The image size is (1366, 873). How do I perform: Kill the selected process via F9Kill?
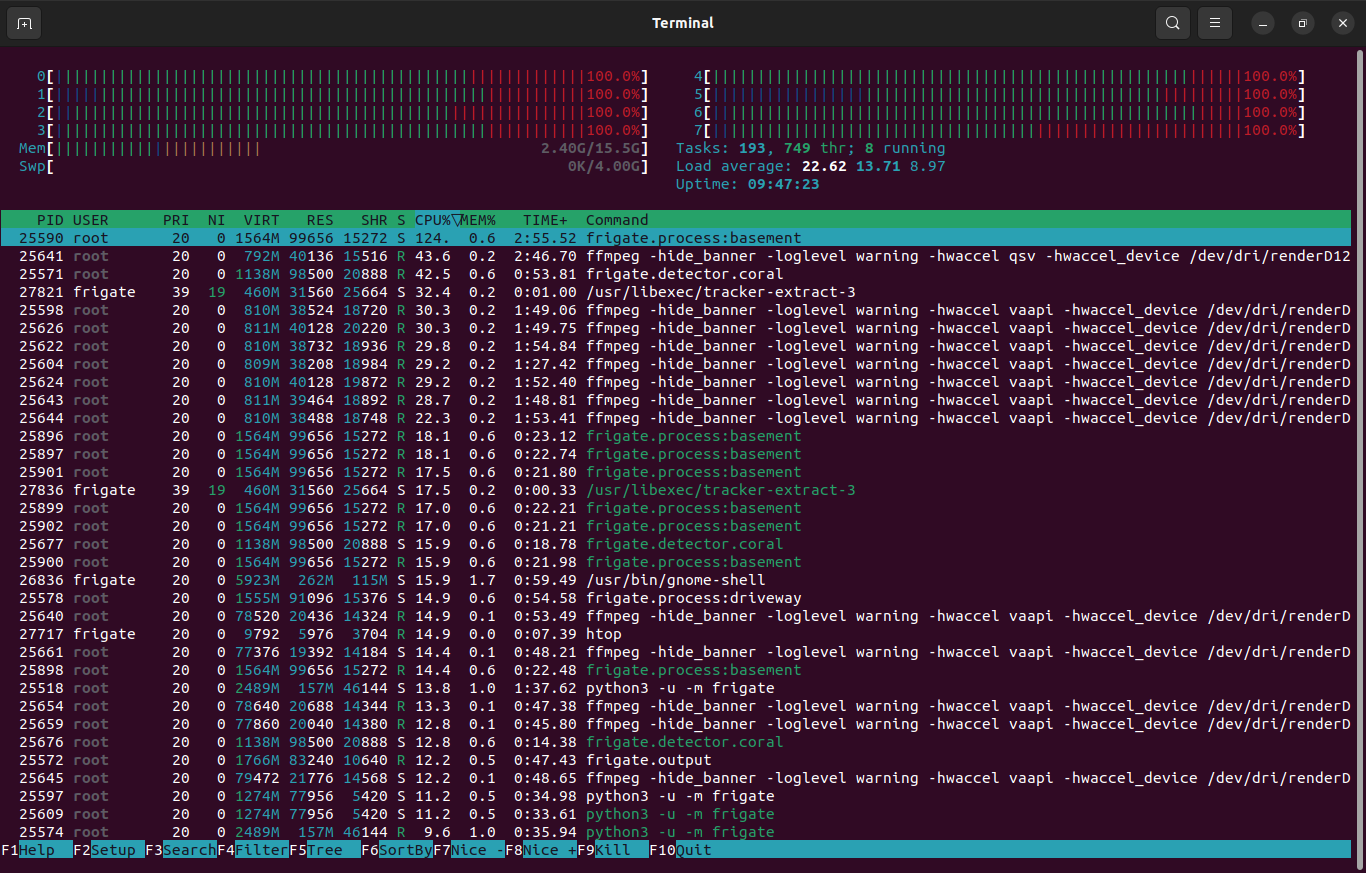pos(607,850)
